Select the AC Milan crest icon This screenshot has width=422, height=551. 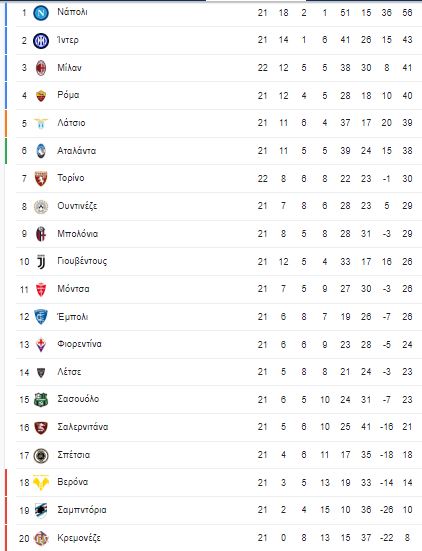(x=41, y=68)
